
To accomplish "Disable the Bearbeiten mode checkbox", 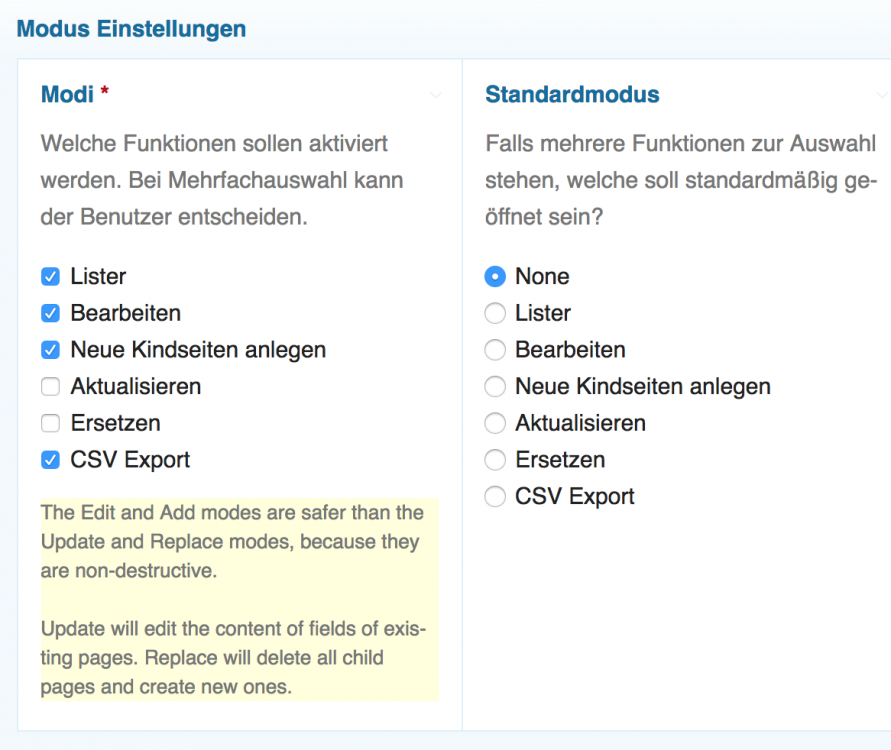I will pos(50,314).
